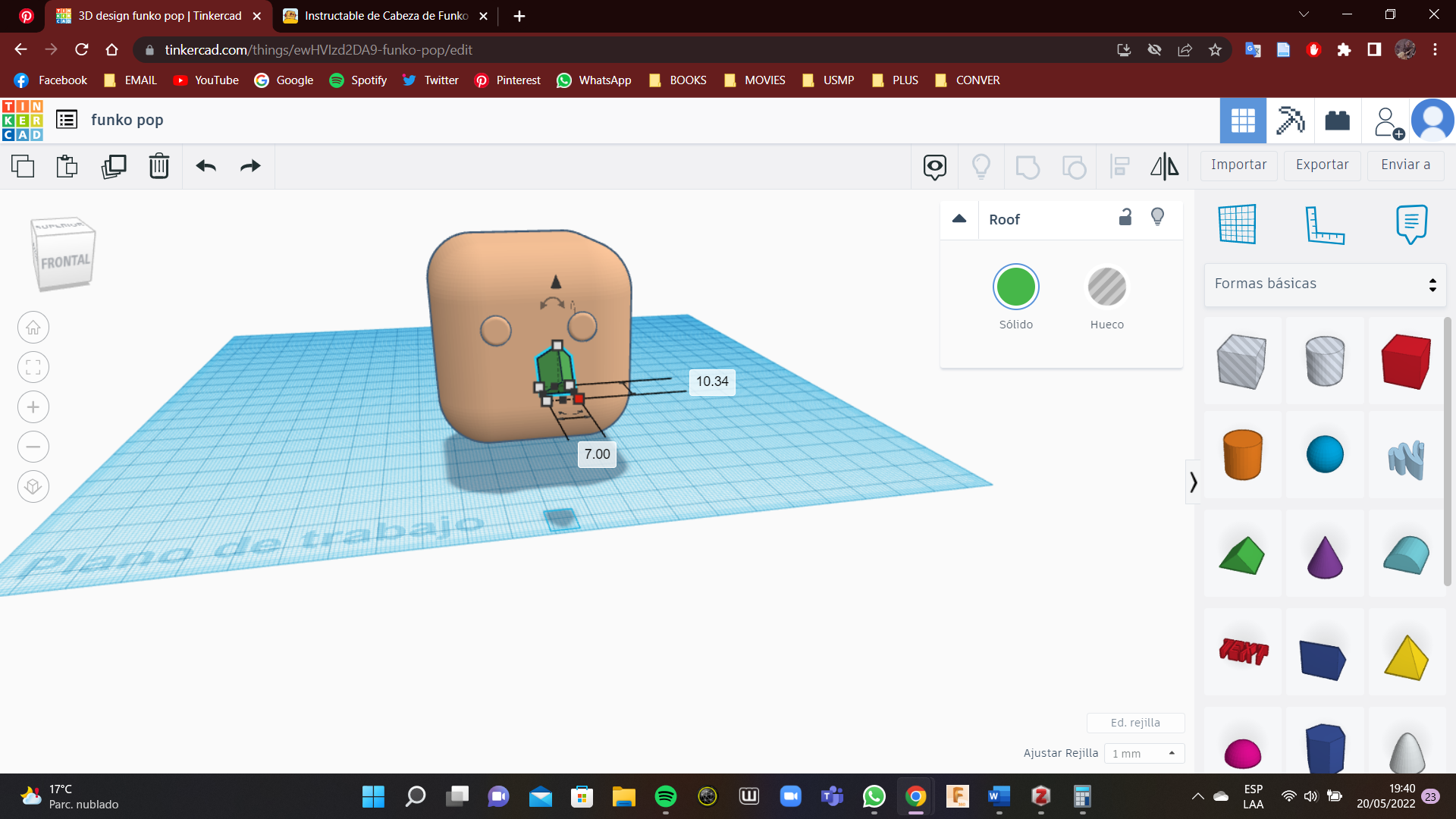Select the Workplane tool
The width and height of the screenshot is (1456, 819).
(1237, 224)
